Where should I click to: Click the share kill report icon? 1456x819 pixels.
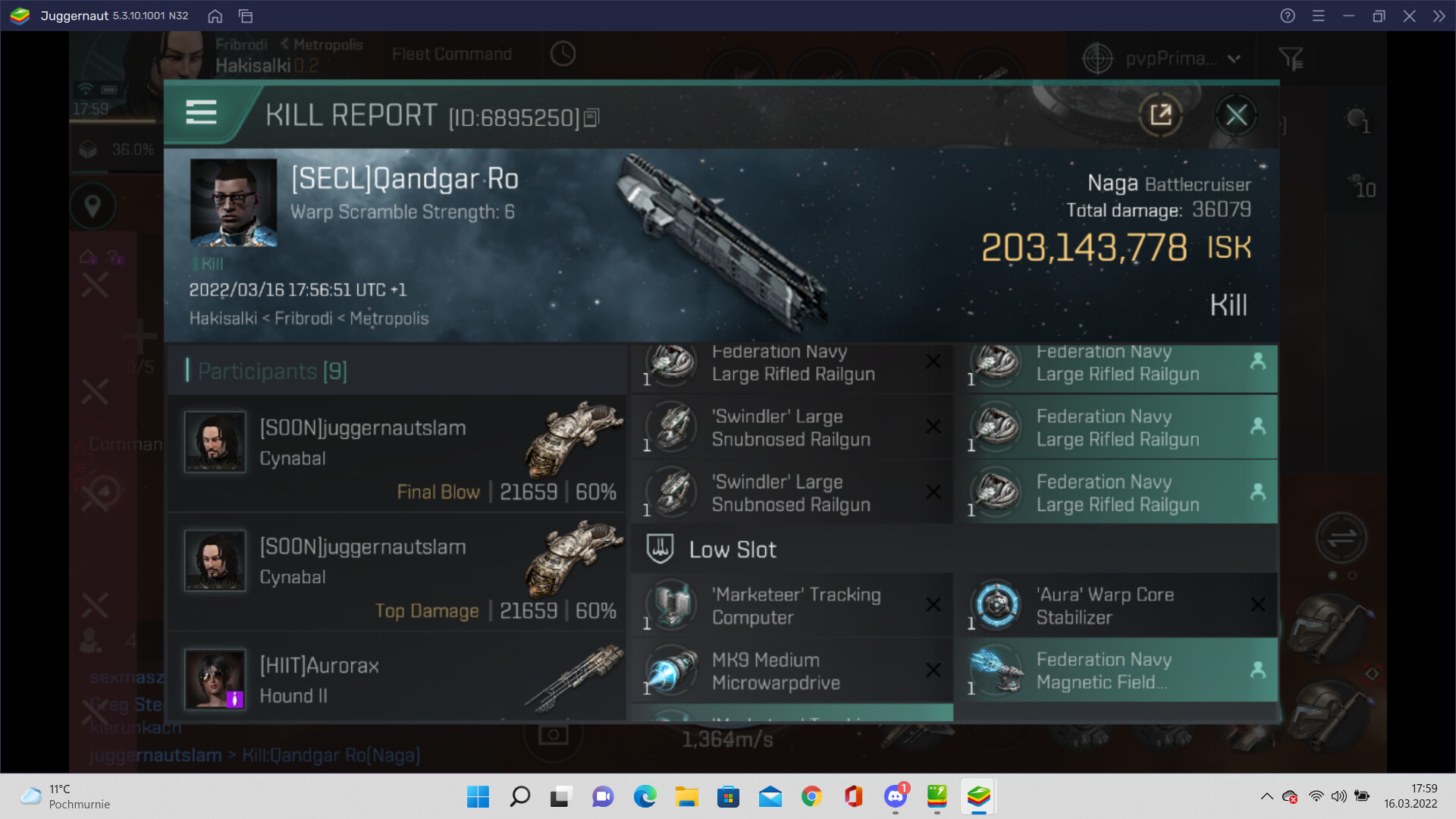click(x=1160, y=115)
